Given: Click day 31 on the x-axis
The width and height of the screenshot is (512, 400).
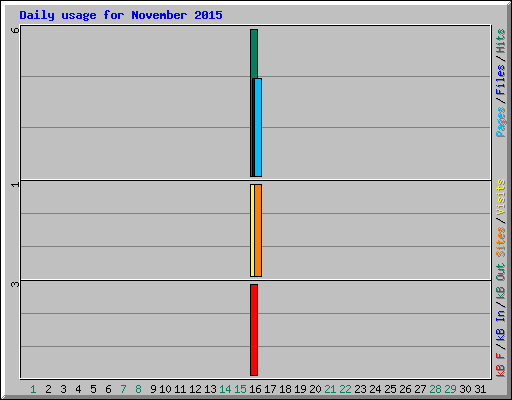Looking at the screenshot, I should (480, 389).
